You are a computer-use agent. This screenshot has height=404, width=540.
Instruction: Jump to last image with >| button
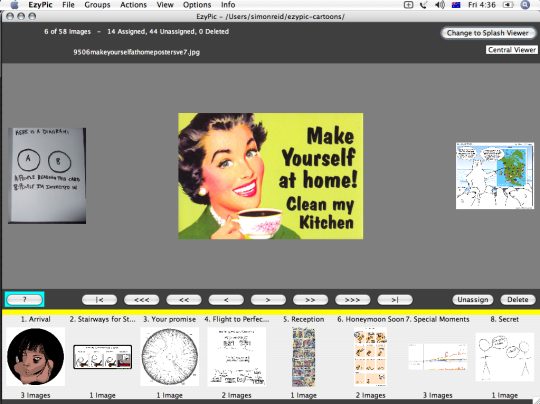tap(395, 300)
